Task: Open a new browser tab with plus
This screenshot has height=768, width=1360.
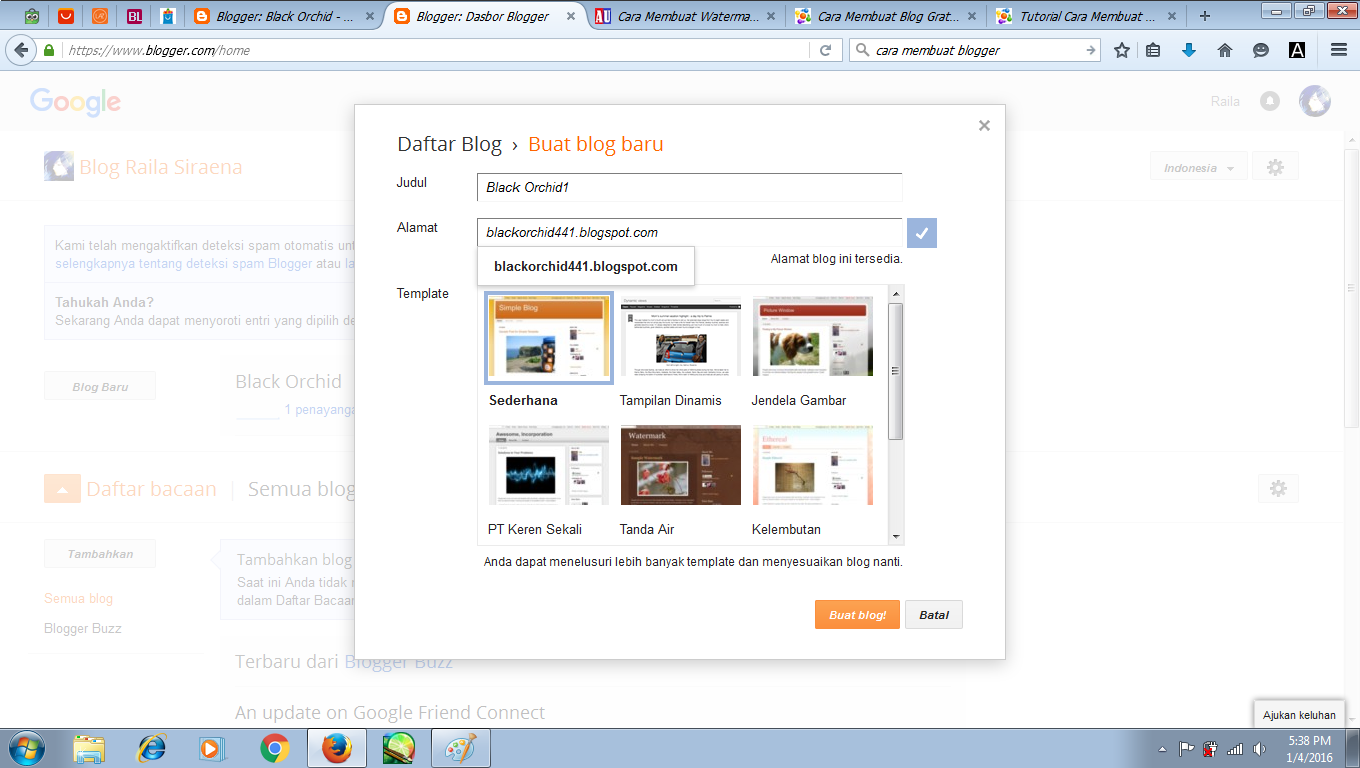Action: click(x=1205, y=16)
